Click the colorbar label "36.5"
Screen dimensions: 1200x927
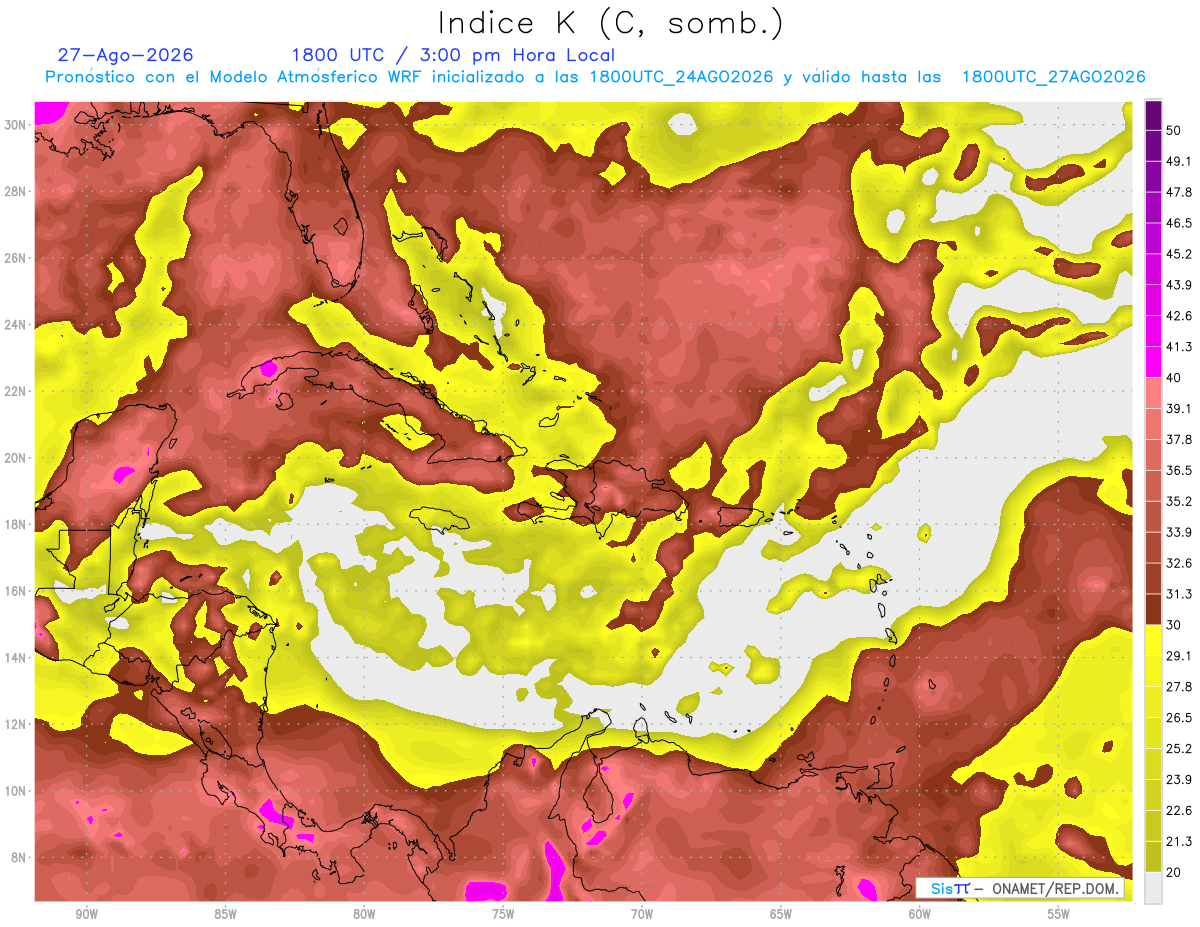[1180, 470]
